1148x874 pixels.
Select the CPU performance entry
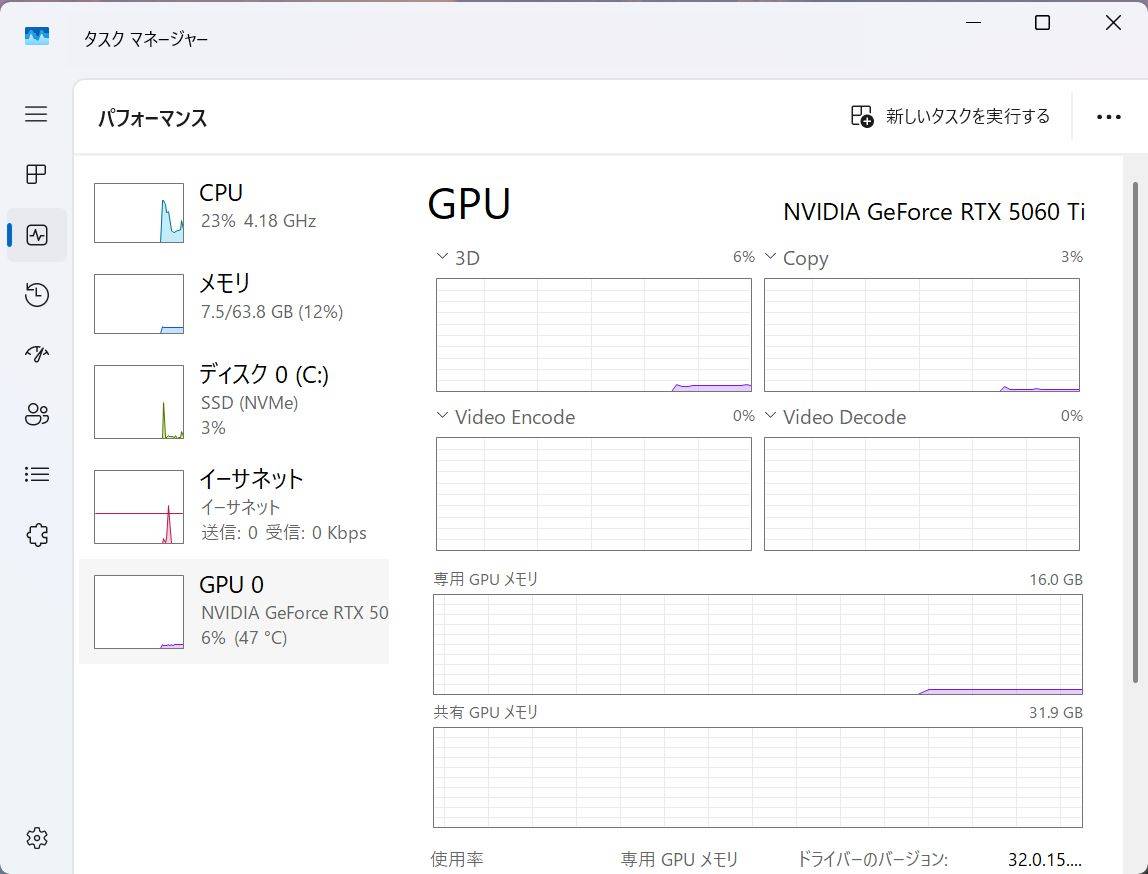234,213
